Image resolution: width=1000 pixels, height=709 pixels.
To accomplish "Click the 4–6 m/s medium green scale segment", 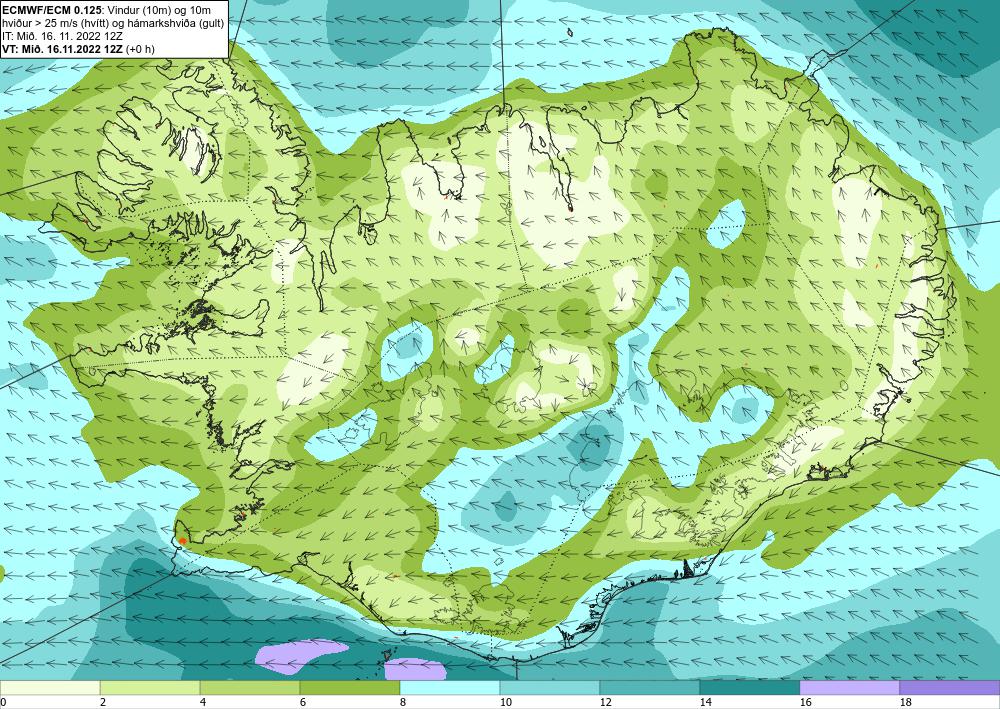I will [250, 688].
